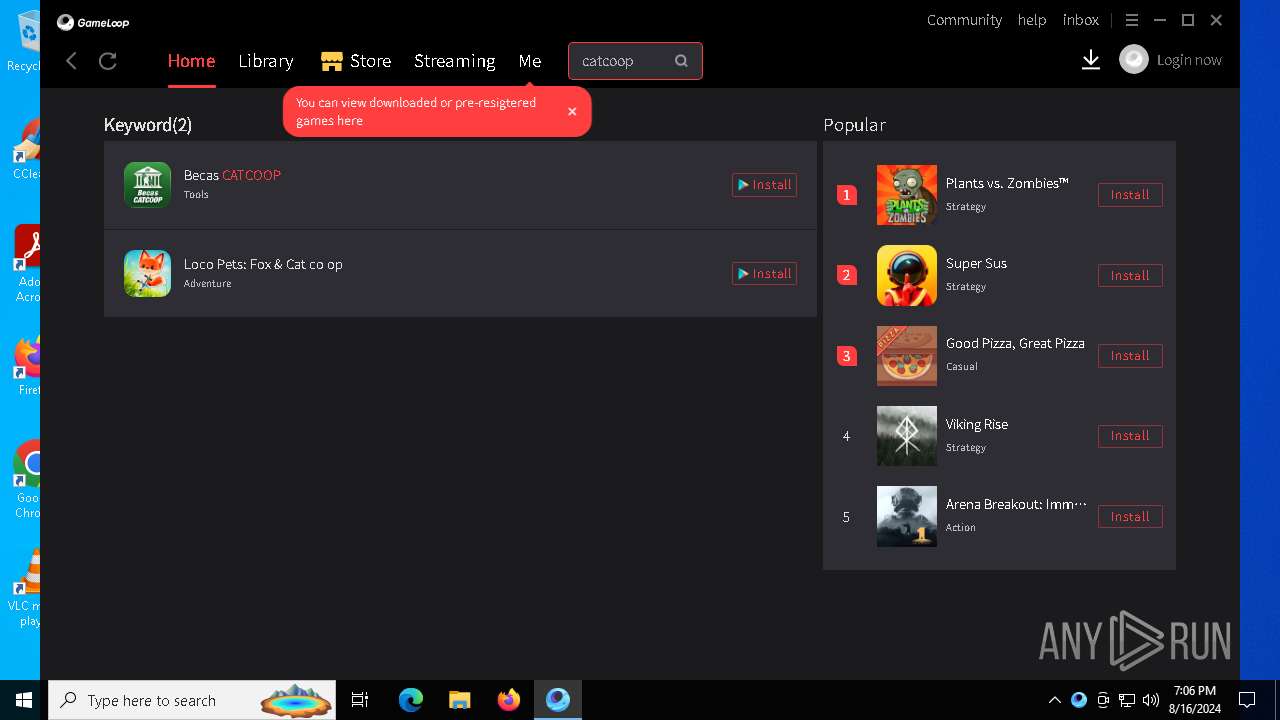Click the taskbar search box
The image size is (1280, 720).
194,700
